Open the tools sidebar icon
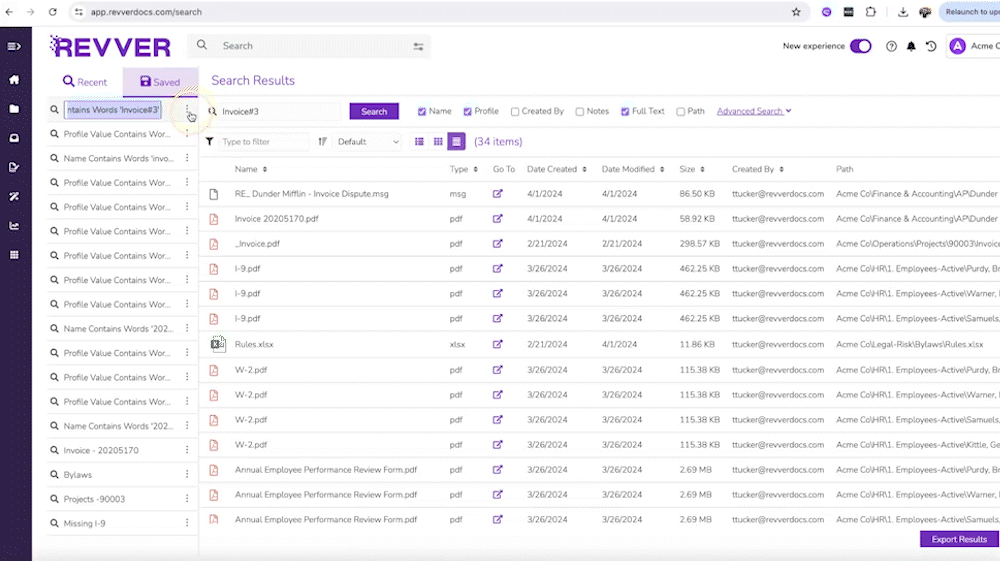Image resolution: width=1000 pixels, height=561 pixels. [x=14, y=196]
